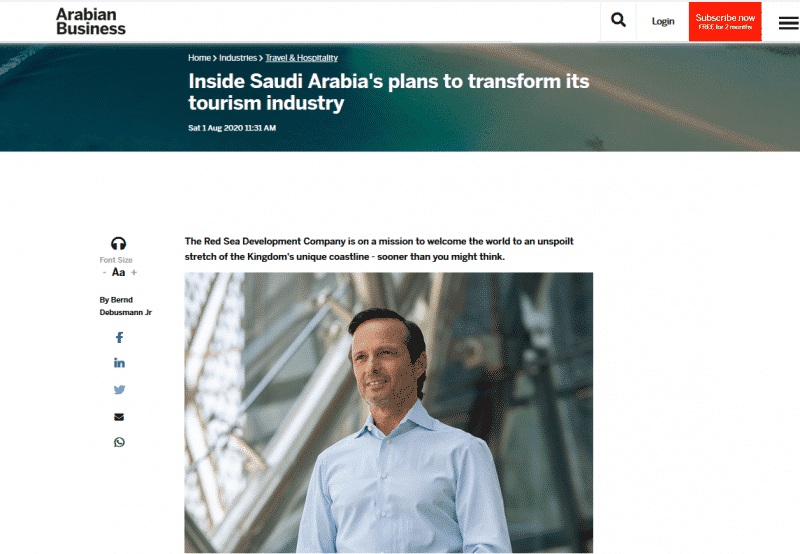800x554 pixels.
Task: Share the article on LinkedIn
Action: 119,363
